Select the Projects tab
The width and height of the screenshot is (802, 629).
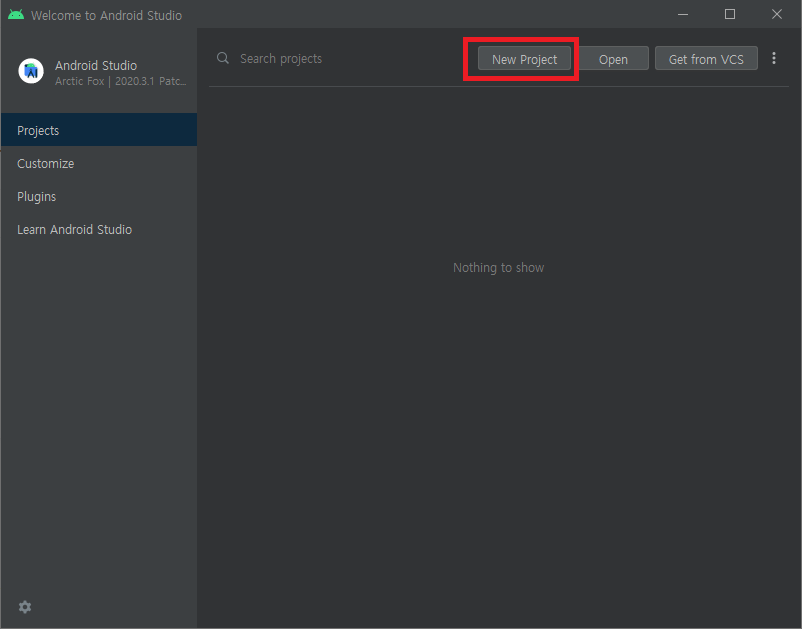[99, 130]
